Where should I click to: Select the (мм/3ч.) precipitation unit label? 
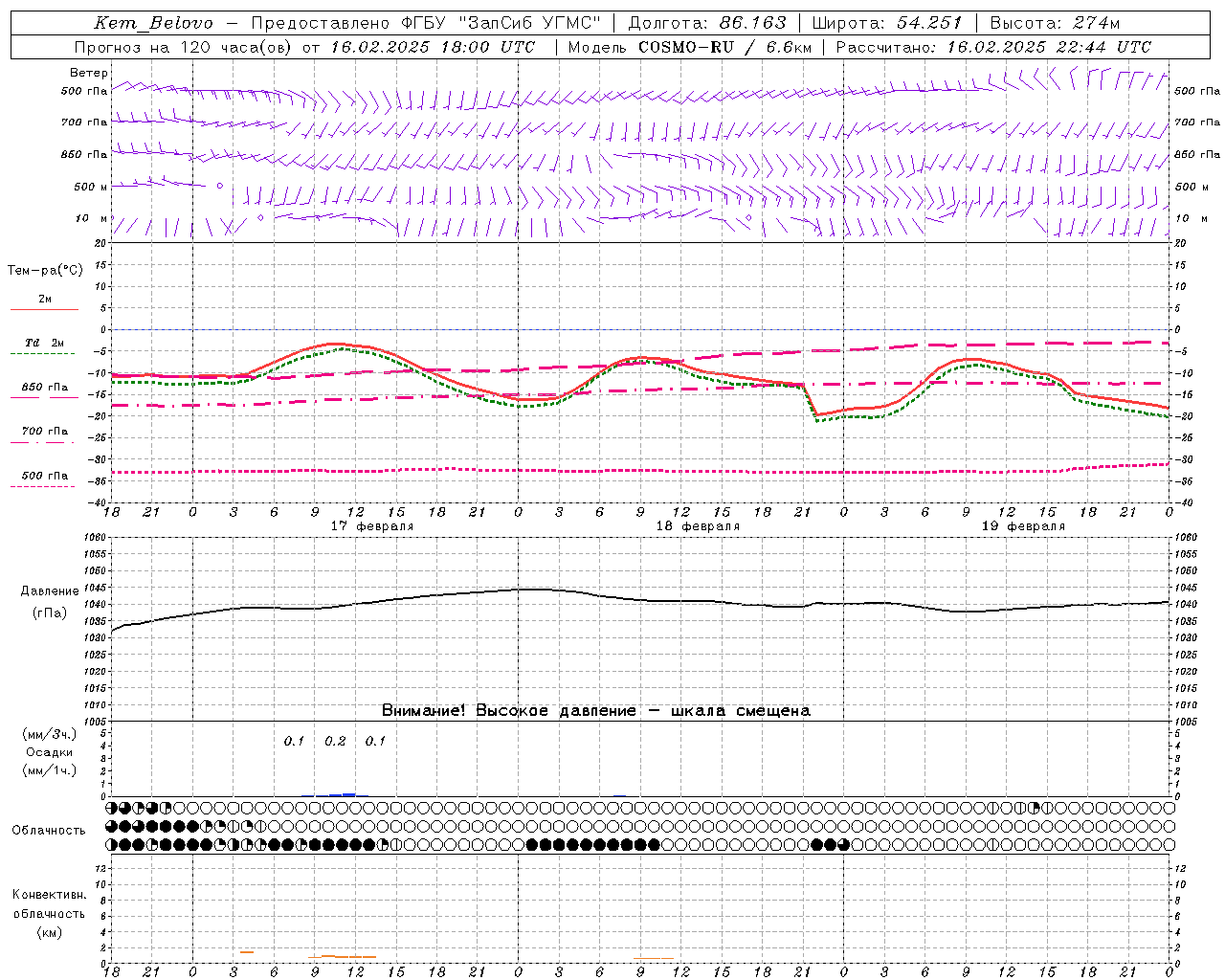coord(50,734)
